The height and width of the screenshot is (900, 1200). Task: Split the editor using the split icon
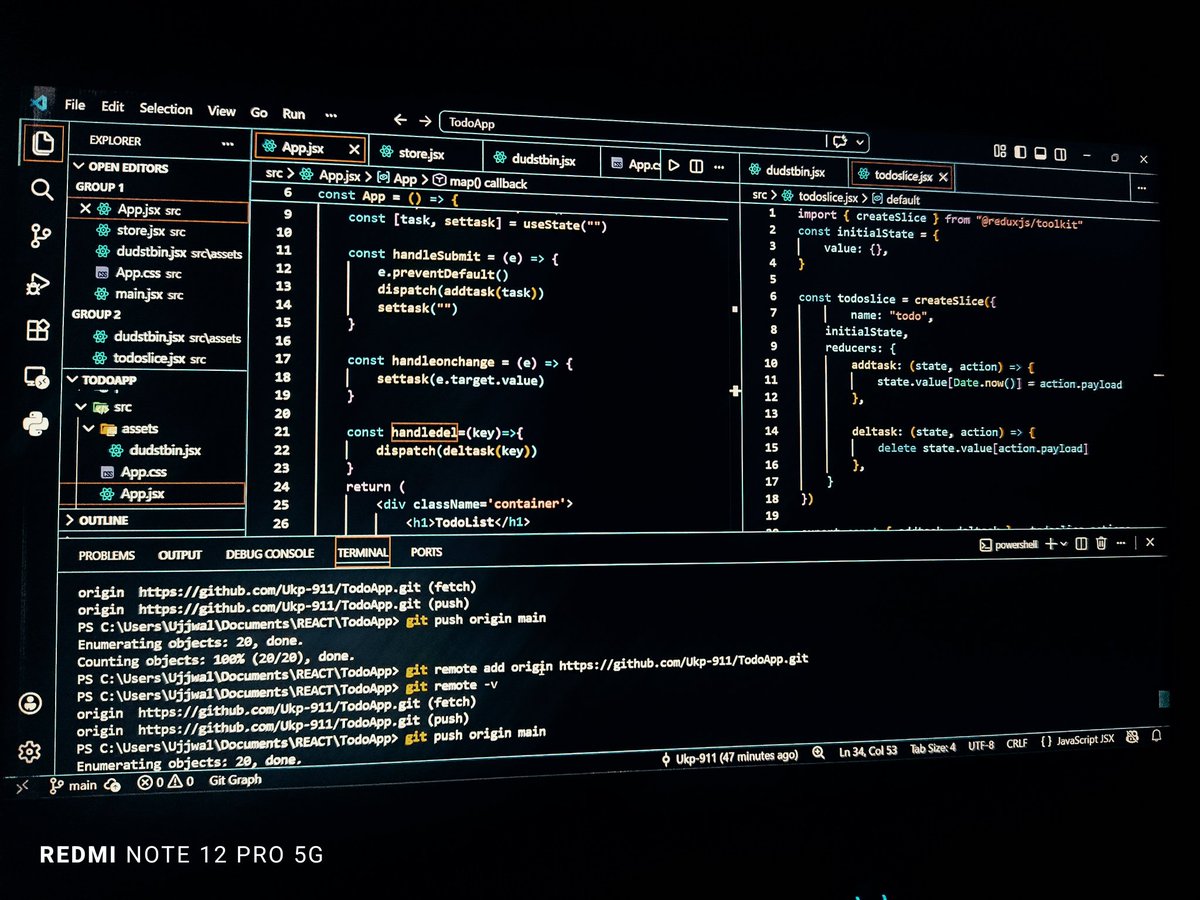[x=696, y=166]
